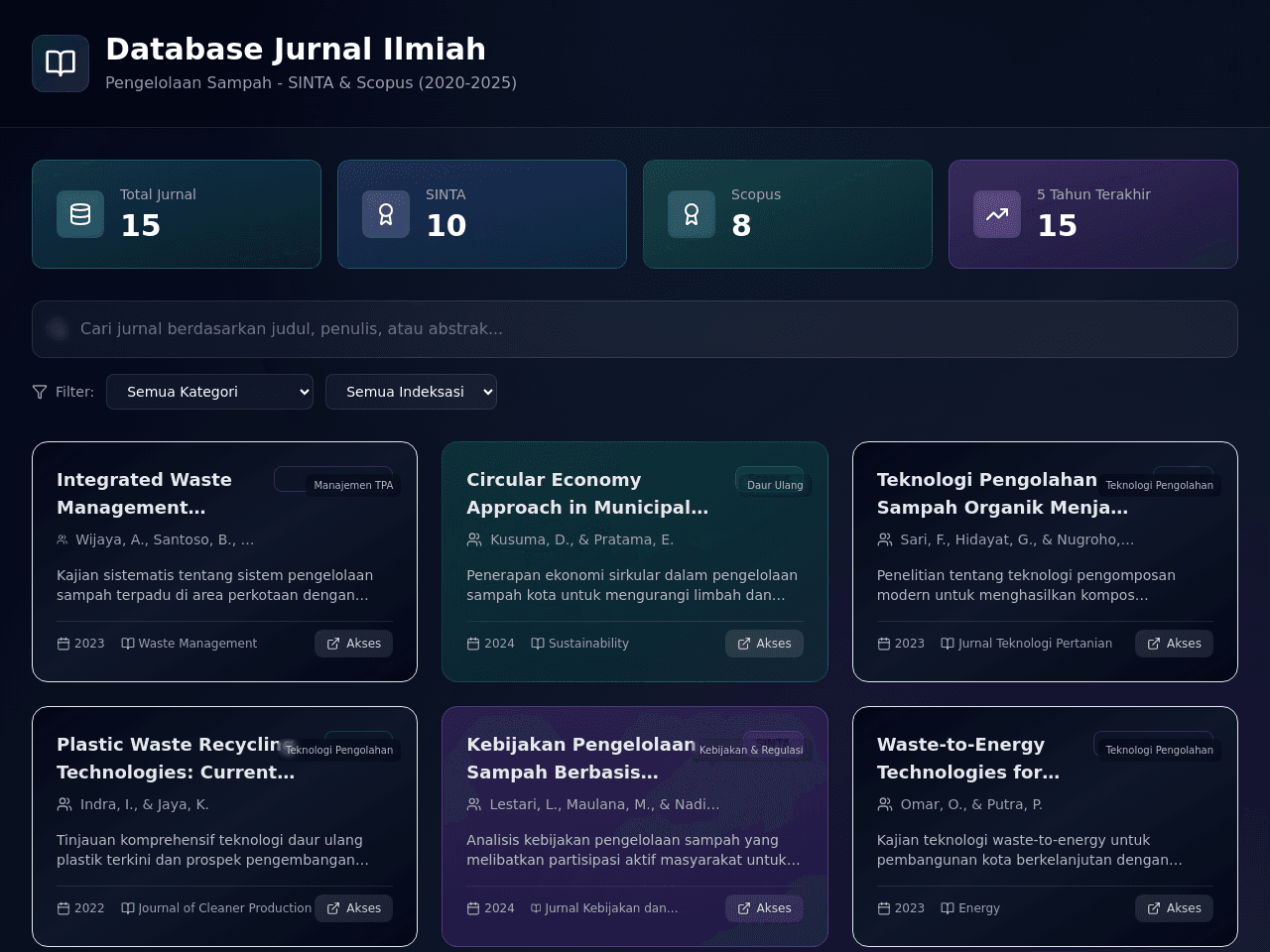Click the Waste-to-Energy Technologies for title
1270x952 pixels.
click(x=968, y=759)
